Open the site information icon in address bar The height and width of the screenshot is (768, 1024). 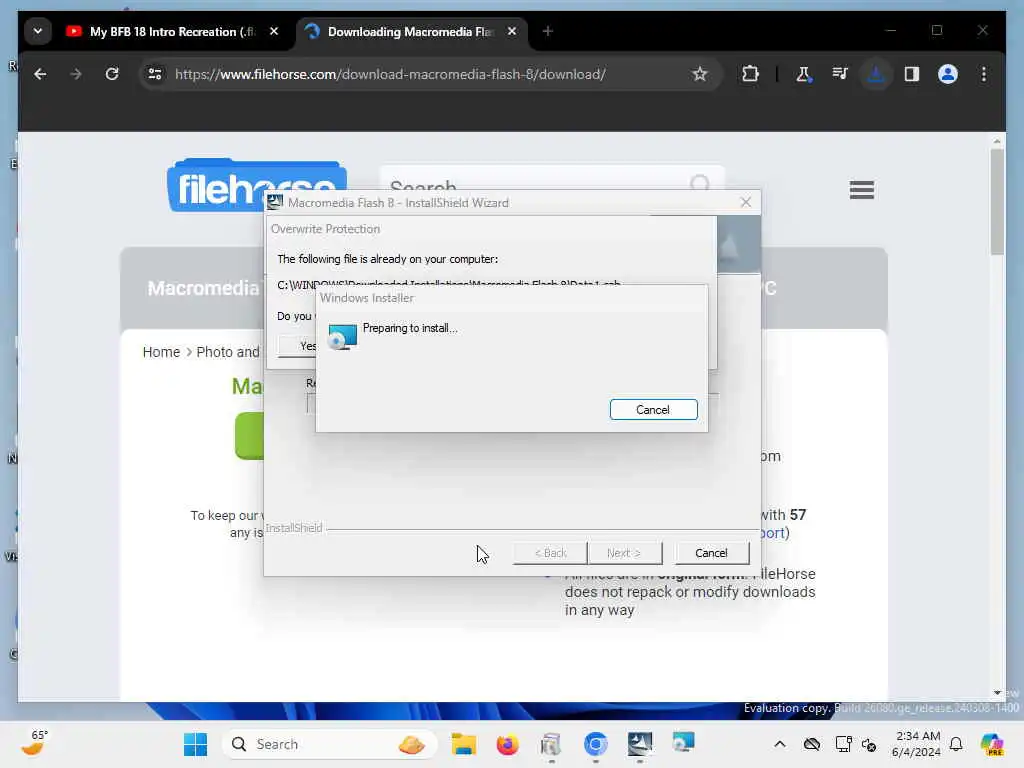(155, 74)
